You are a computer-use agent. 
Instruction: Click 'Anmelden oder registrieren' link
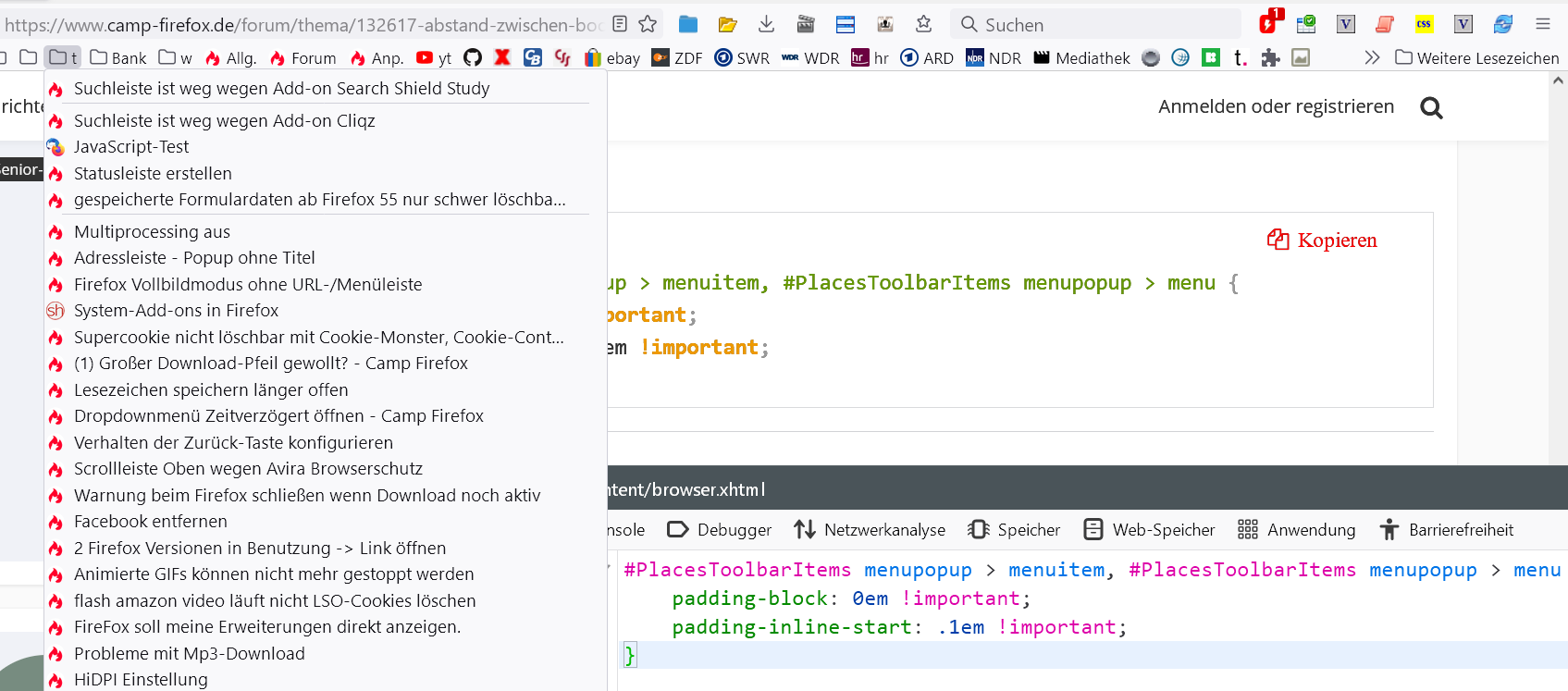point(1276,106)
